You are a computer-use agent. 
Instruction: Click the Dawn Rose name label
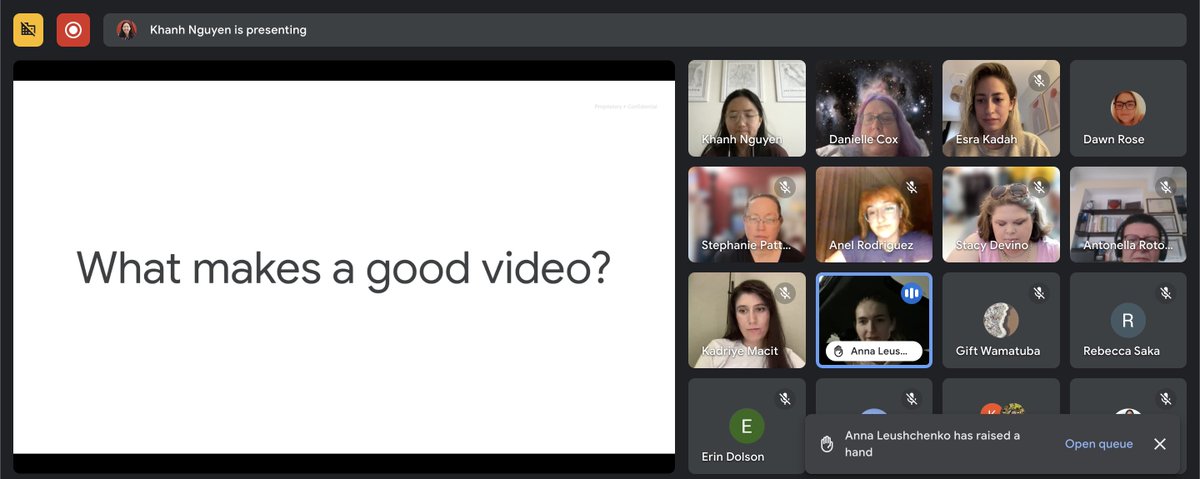1113,139
